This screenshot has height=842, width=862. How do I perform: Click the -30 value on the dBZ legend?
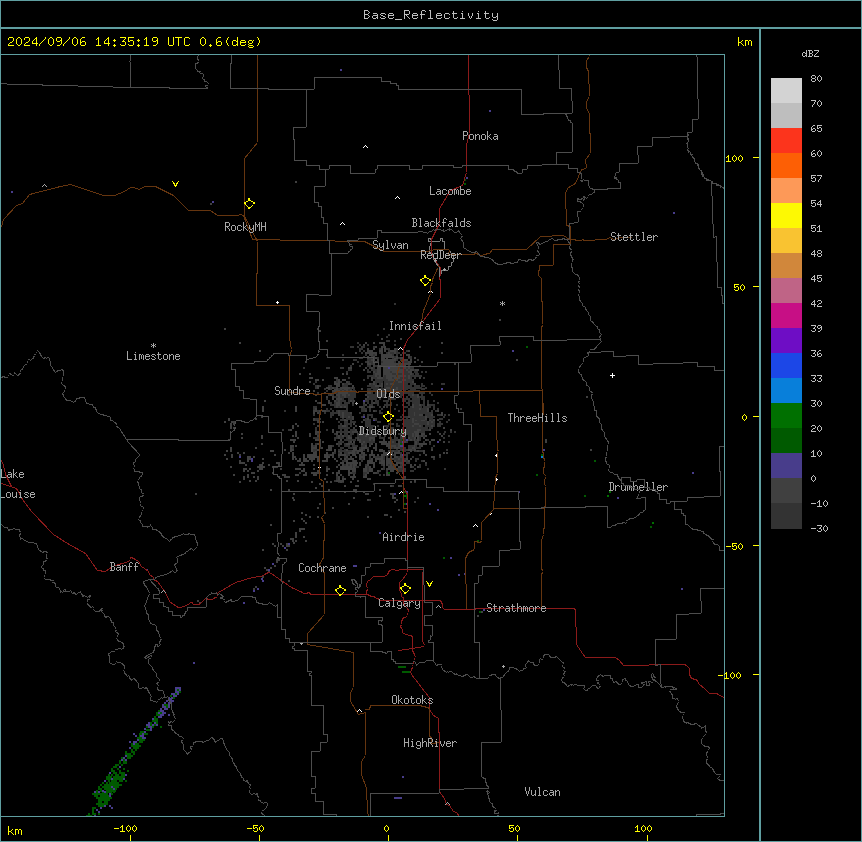[819, 528]
